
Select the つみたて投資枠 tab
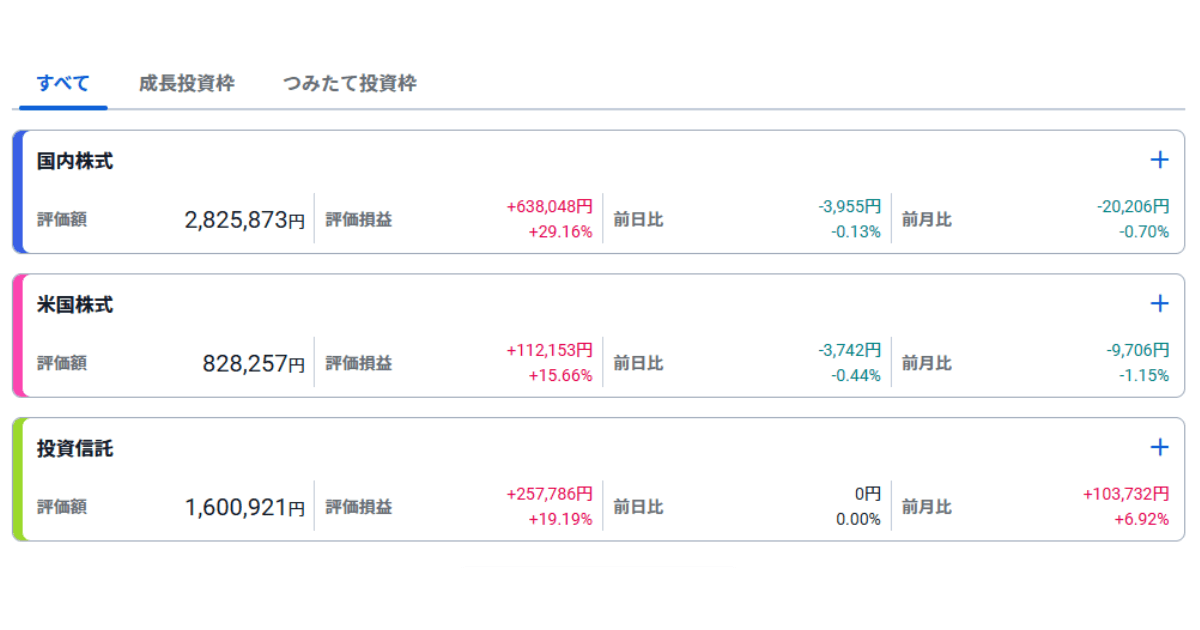pos(349,84)
